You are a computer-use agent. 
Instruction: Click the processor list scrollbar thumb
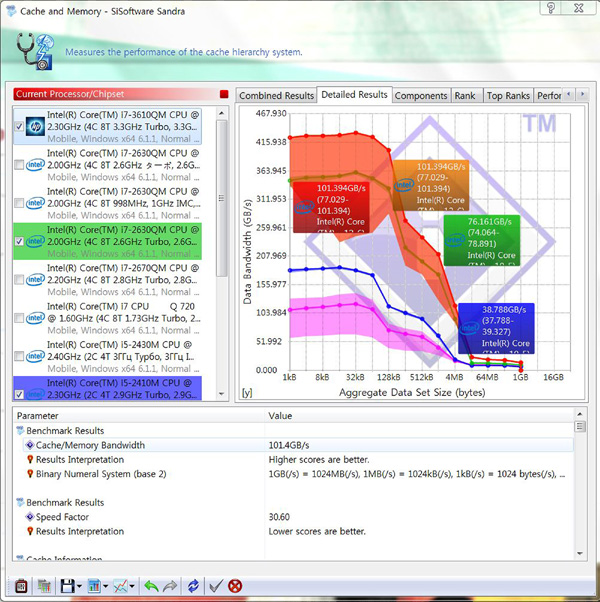click(221, 198)
